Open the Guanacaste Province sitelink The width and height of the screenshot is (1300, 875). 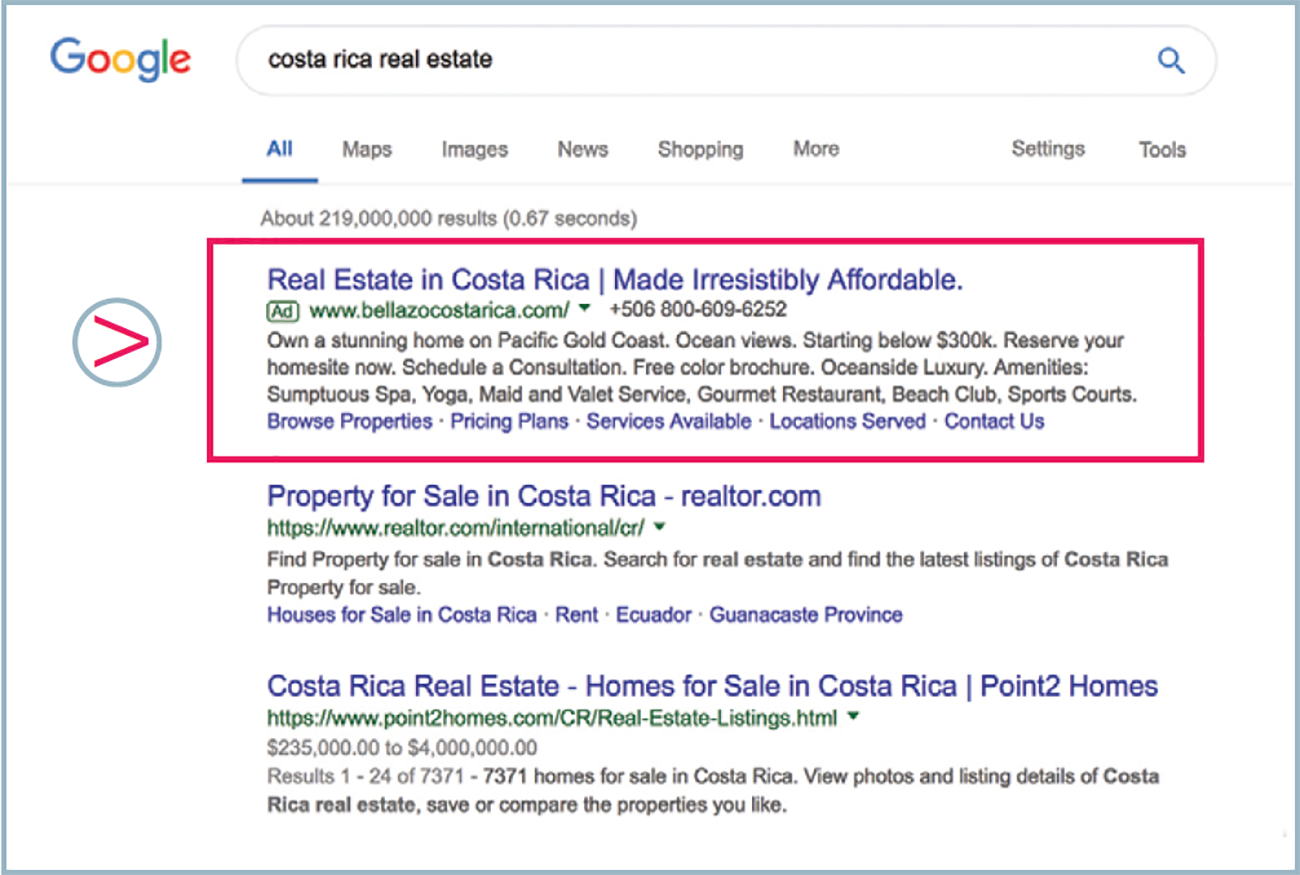tap(806, 615)
